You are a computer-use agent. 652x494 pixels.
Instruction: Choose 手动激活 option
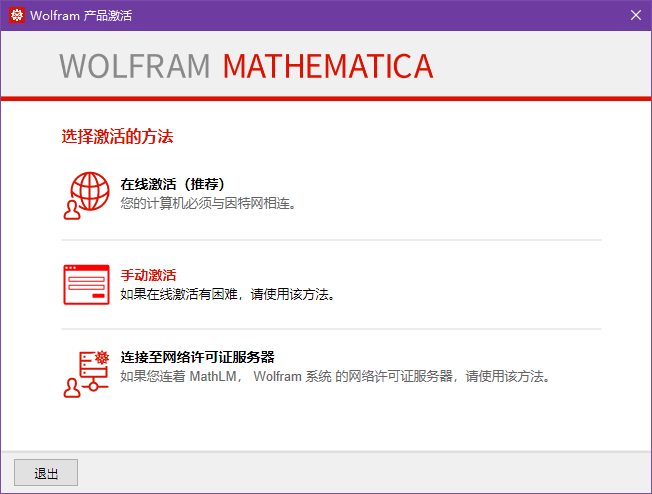pyautogui.click(x=148, y=275)
